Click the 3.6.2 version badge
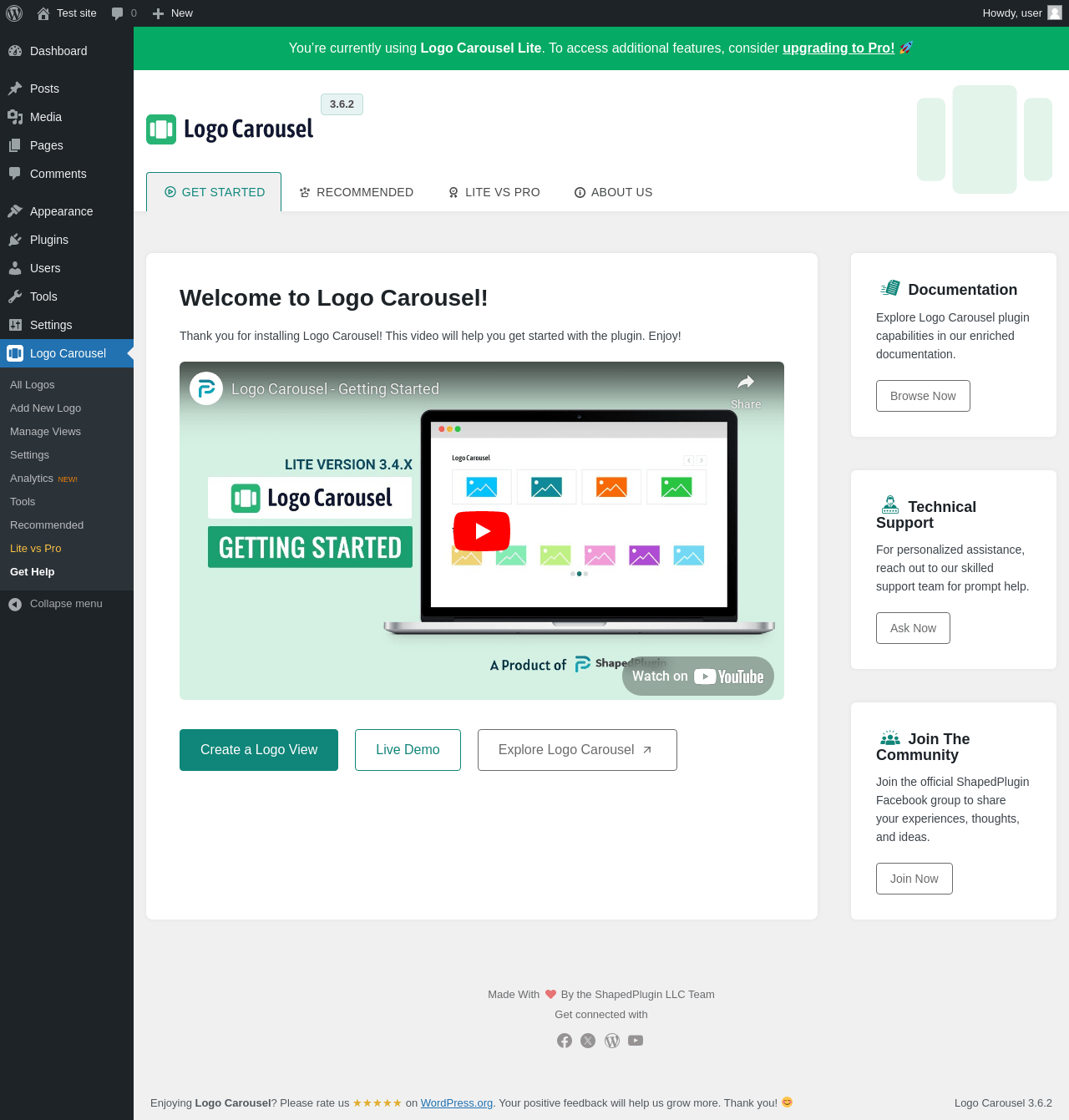This screenshot has height=1120, width=1069. coord(342,104)
